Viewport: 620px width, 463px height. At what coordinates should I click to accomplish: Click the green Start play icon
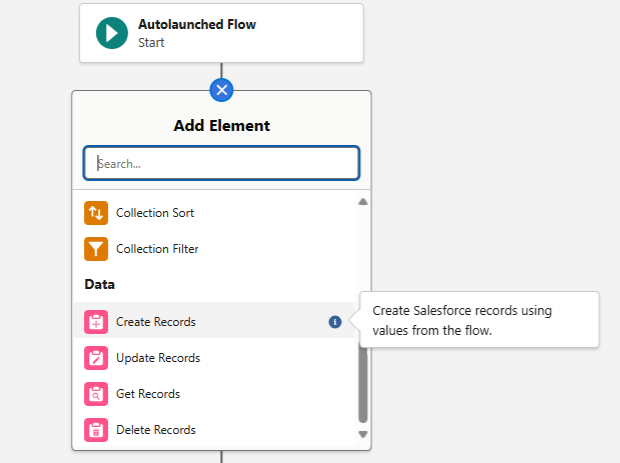click(112, 33)
